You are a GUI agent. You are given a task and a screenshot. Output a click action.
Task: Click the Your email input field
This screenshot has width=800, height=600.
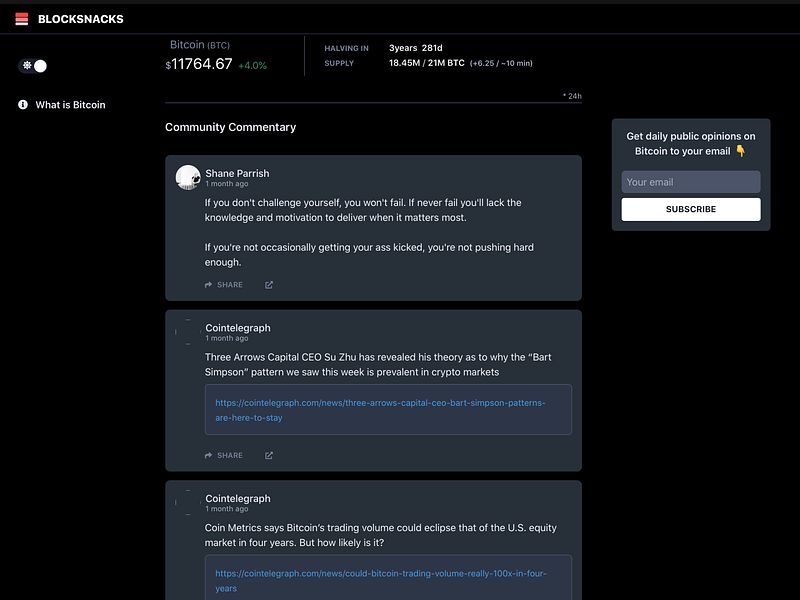[691, 182]
